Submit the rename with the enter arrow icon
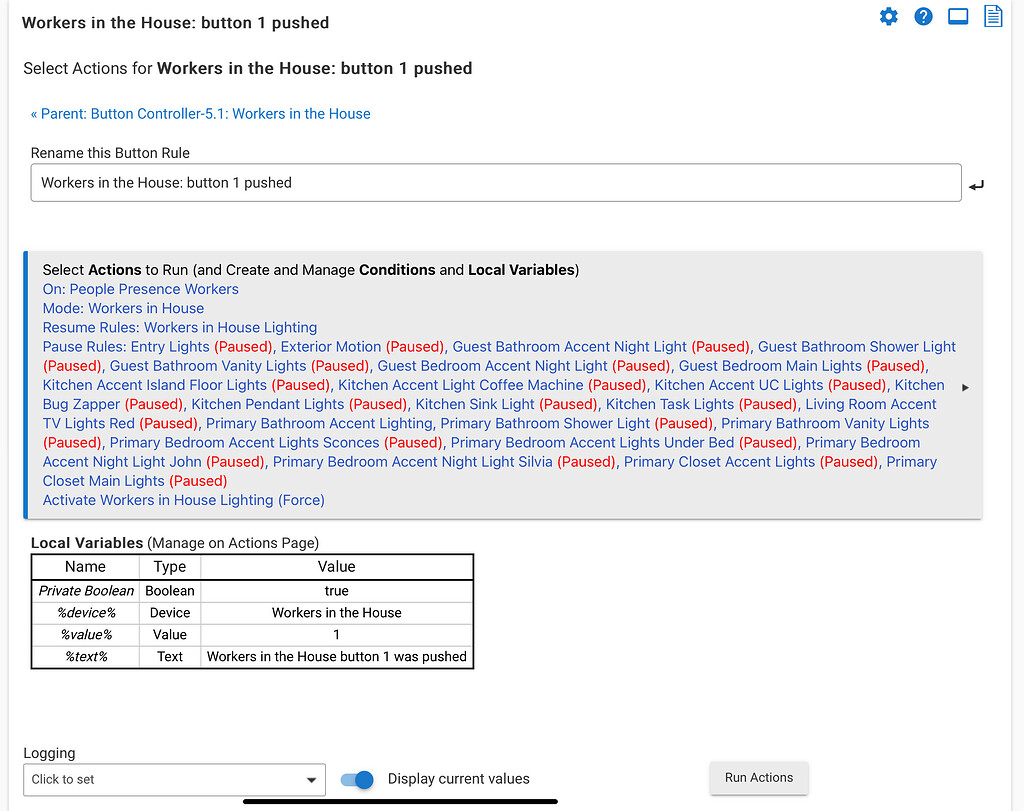Screen dimensions: 1024x811 point(976,184)
